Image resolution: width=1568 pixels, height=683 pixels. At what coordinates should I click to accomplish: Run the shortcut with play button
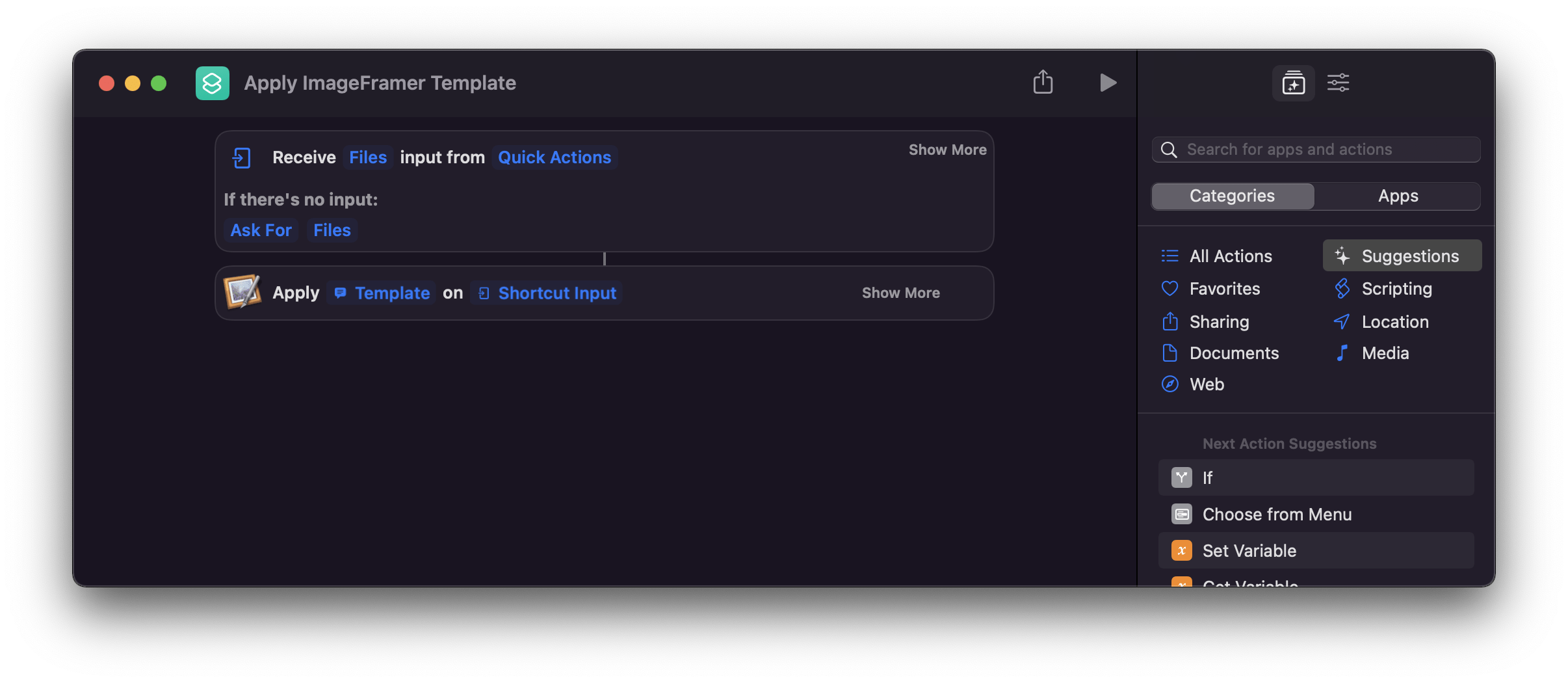point(1108,83)
